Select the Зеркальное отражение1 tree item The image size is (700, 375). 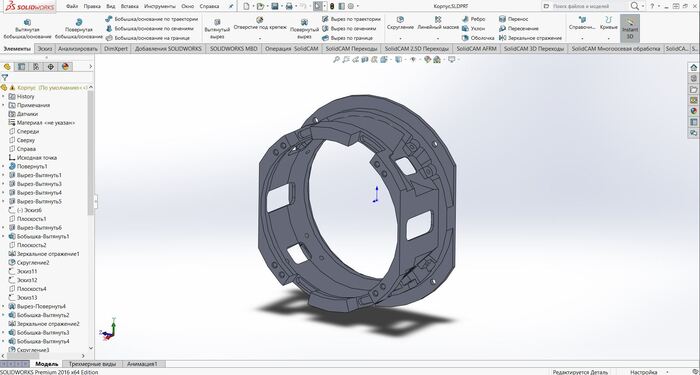click(x=44, y=254)
